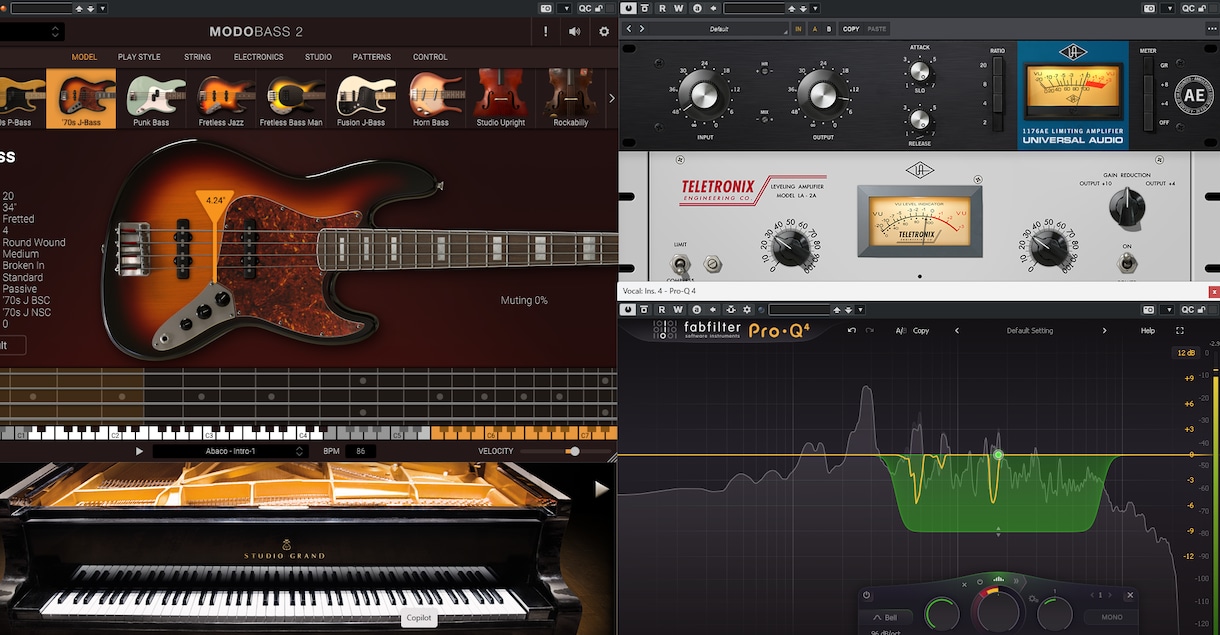The image size is (1220, 635).
Task: Open MODO BASS settings gear
Action: (x=604, y=32)
